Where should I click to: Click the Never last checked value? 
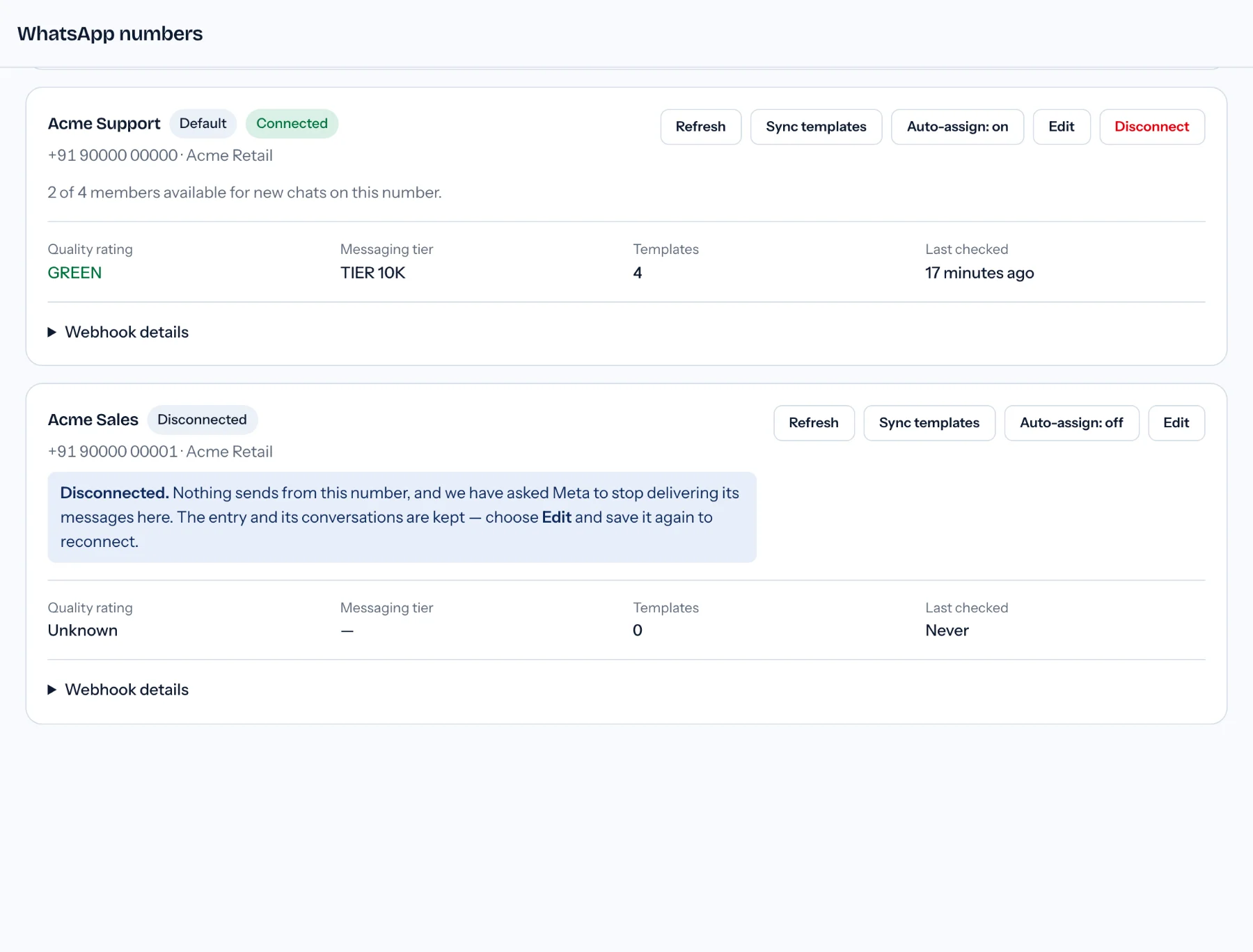(947, 630)
